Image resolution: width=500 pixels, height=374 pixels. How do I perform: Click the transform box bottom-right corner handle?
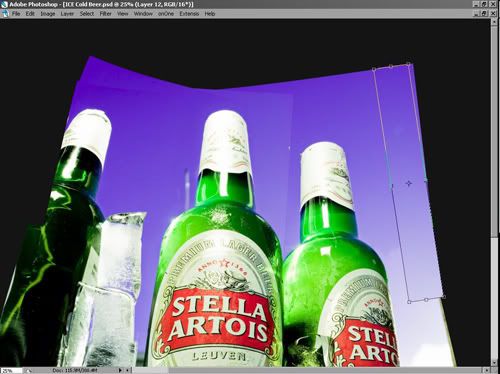(x=444, y=296)
